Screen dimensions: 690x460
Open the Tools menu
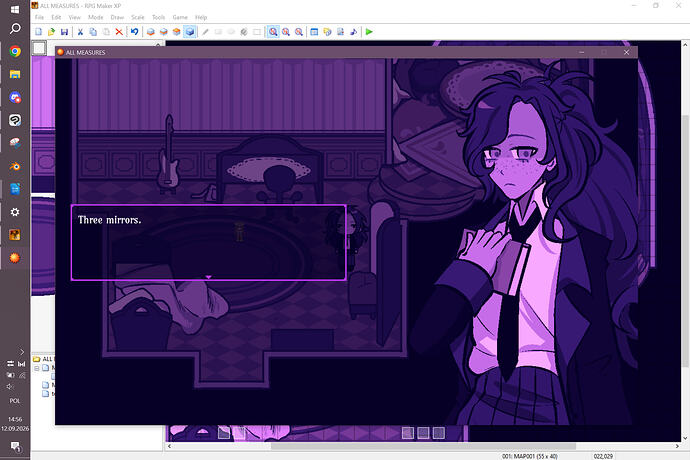tap(158, 17)
